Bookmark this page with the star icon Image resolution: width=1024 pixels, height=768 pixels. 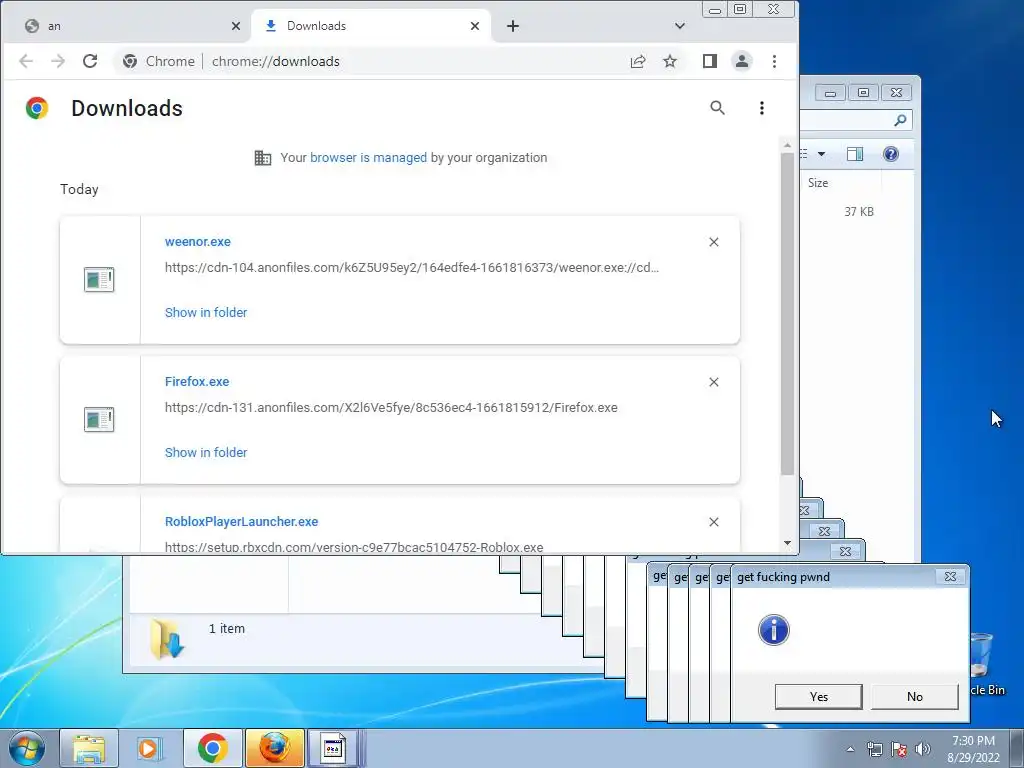click(x=670, y=61)
